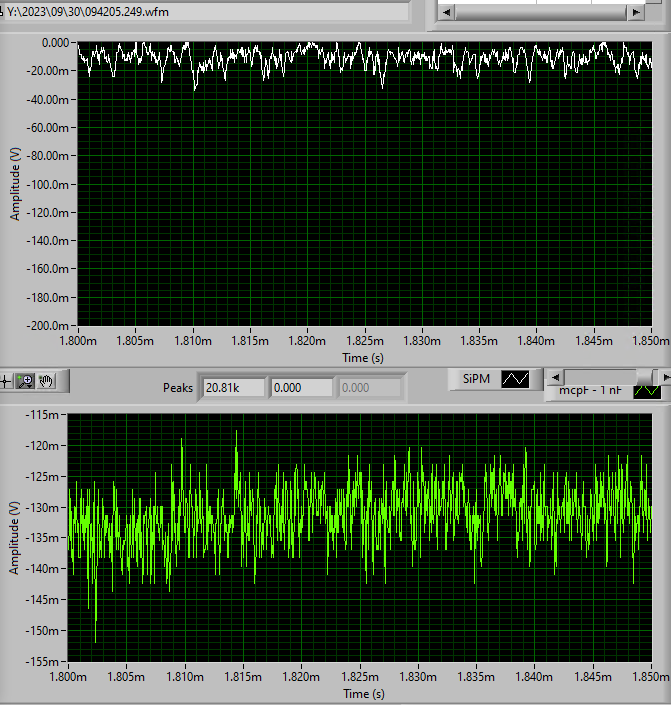This screenshot has height=705, width=671.
Task: Click the lower graph's 1.800m time axis minimum
Action: coord(68,678)
